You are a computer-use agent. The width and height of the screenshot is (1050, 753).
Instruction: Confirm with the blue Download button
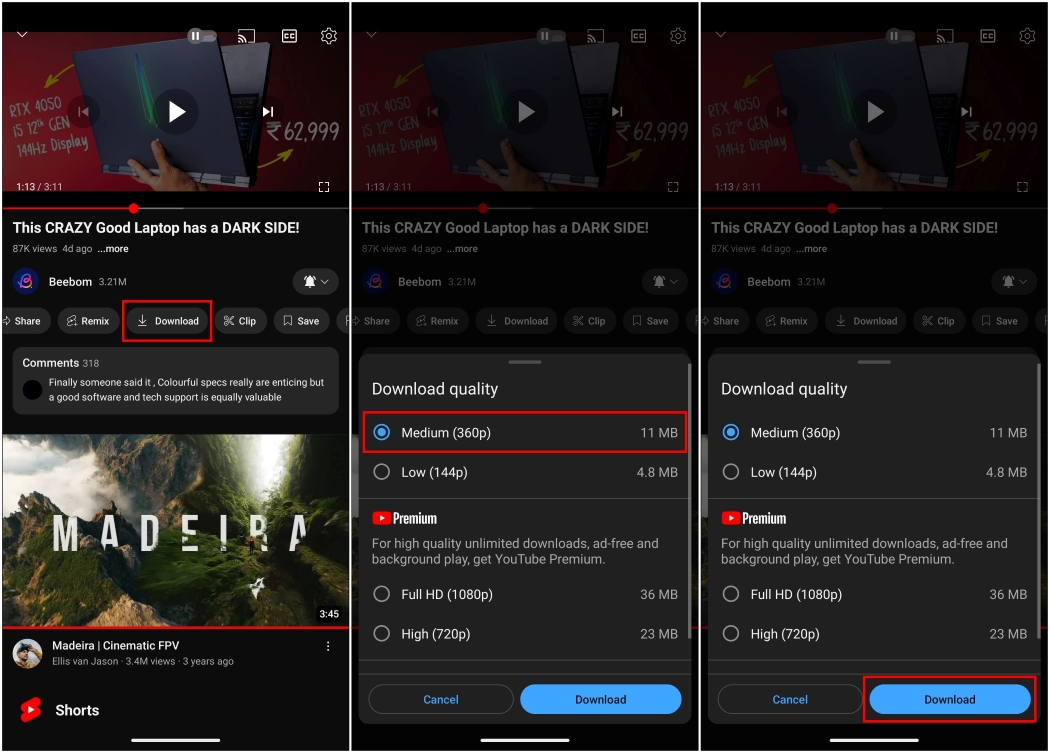point(949,699)
